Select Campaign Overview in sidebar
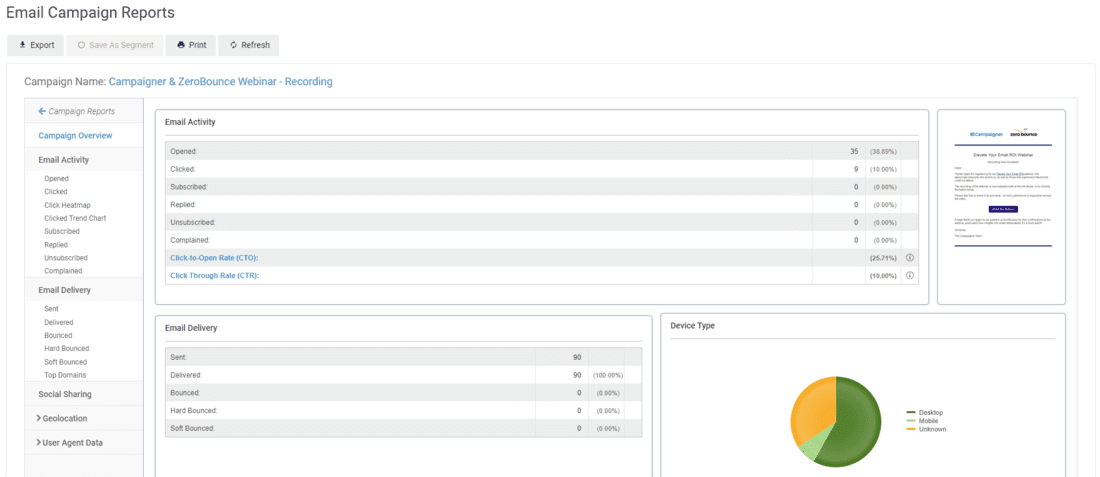 pyautogui.click(x=75, y=135)
